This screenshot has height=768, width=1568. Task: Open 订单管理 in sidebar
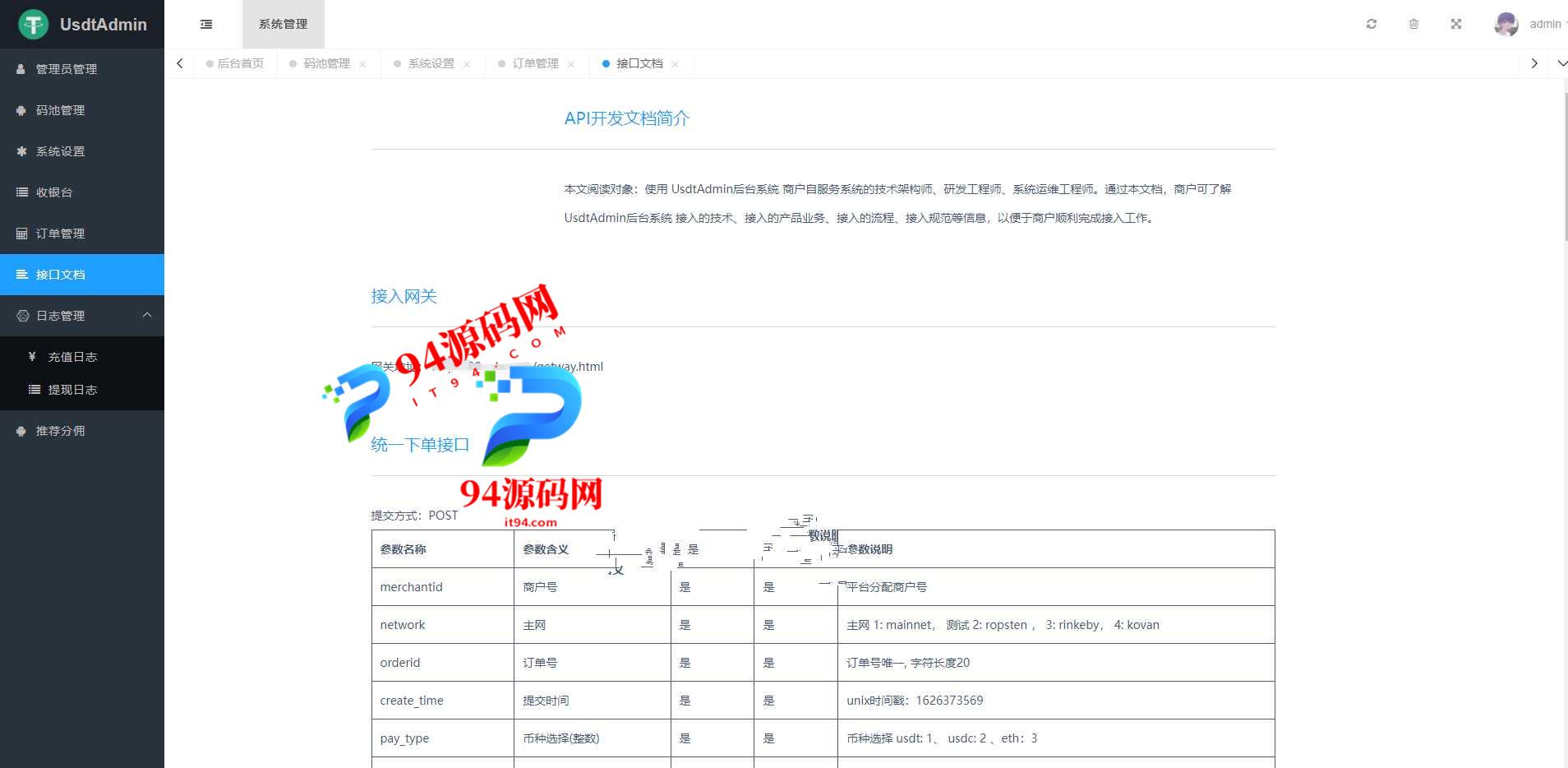coord(82,234)
